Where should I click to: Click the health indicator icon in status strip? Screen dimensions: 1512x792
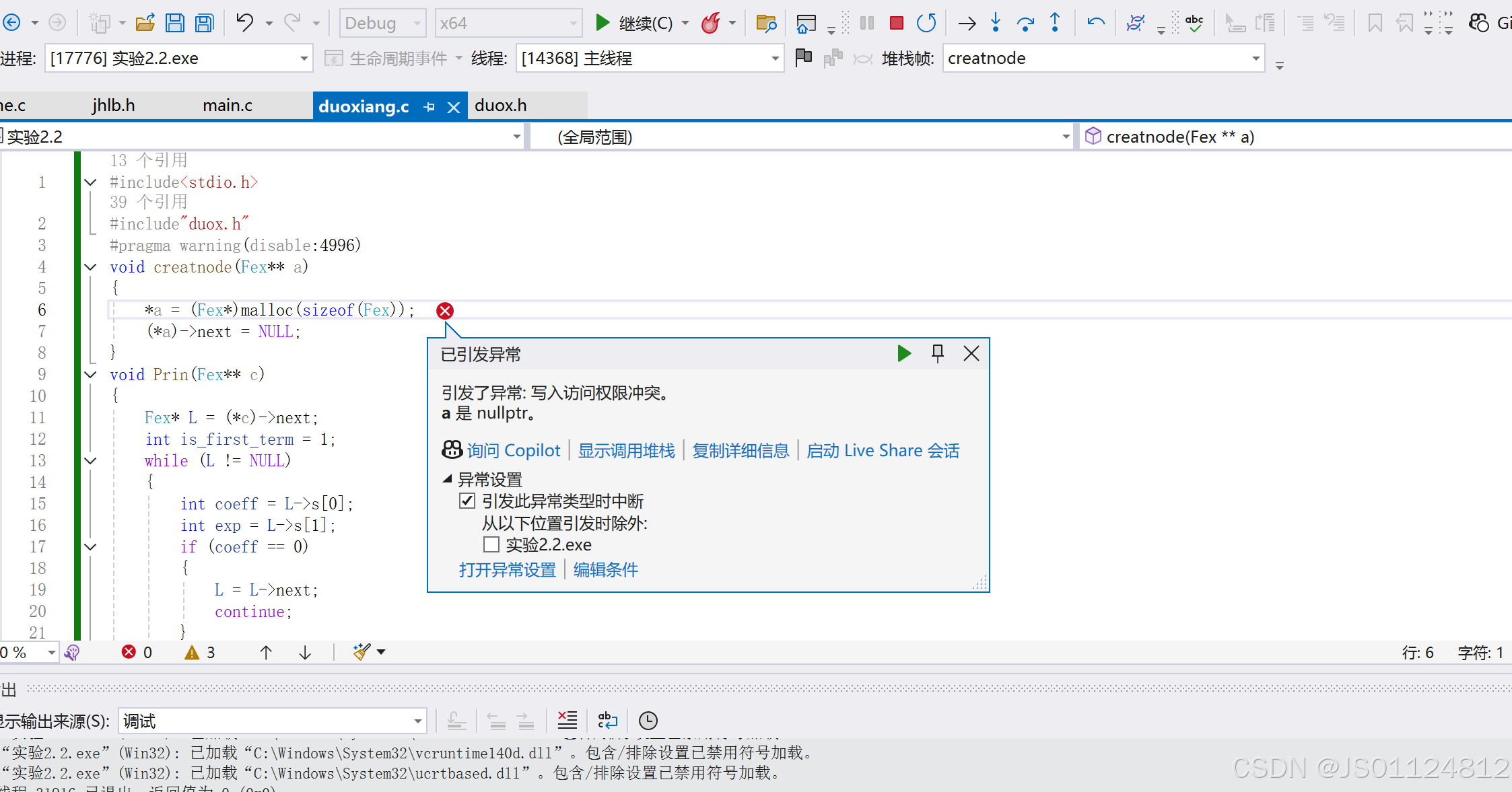(72, 652)
